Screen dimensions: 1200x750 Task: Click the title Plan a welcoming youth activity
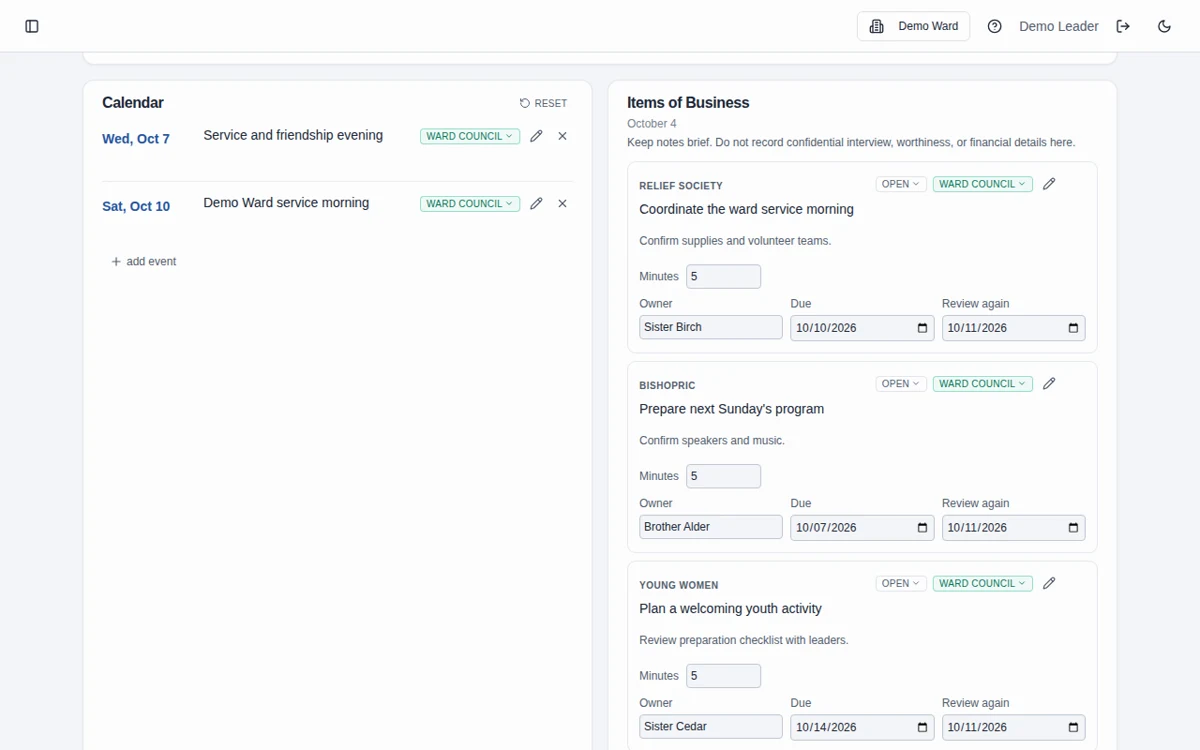pyautogui.click(x=730, y=608)
